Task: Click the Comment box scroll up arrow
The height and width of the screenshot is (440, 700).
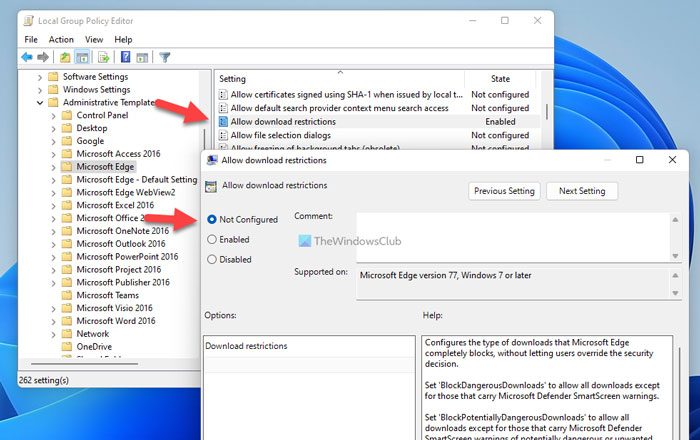Action: [x=675, y=219]
